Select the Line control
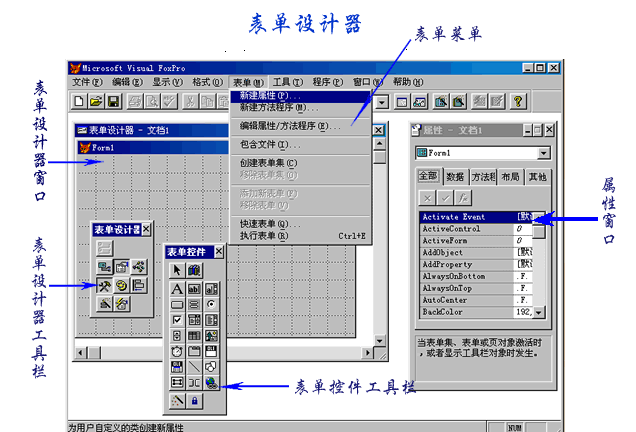The width and height of the screenshot is (636, 432). coord(194,367)
